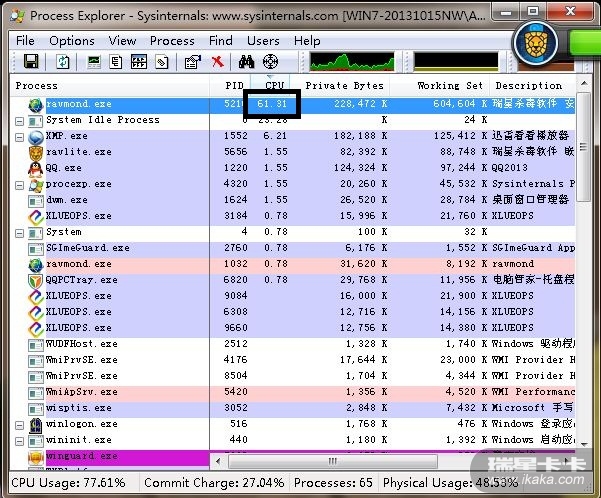Click the QQ.exe penguin icon
The width and height of the screenshot is (601, 498).
point(36,169)
